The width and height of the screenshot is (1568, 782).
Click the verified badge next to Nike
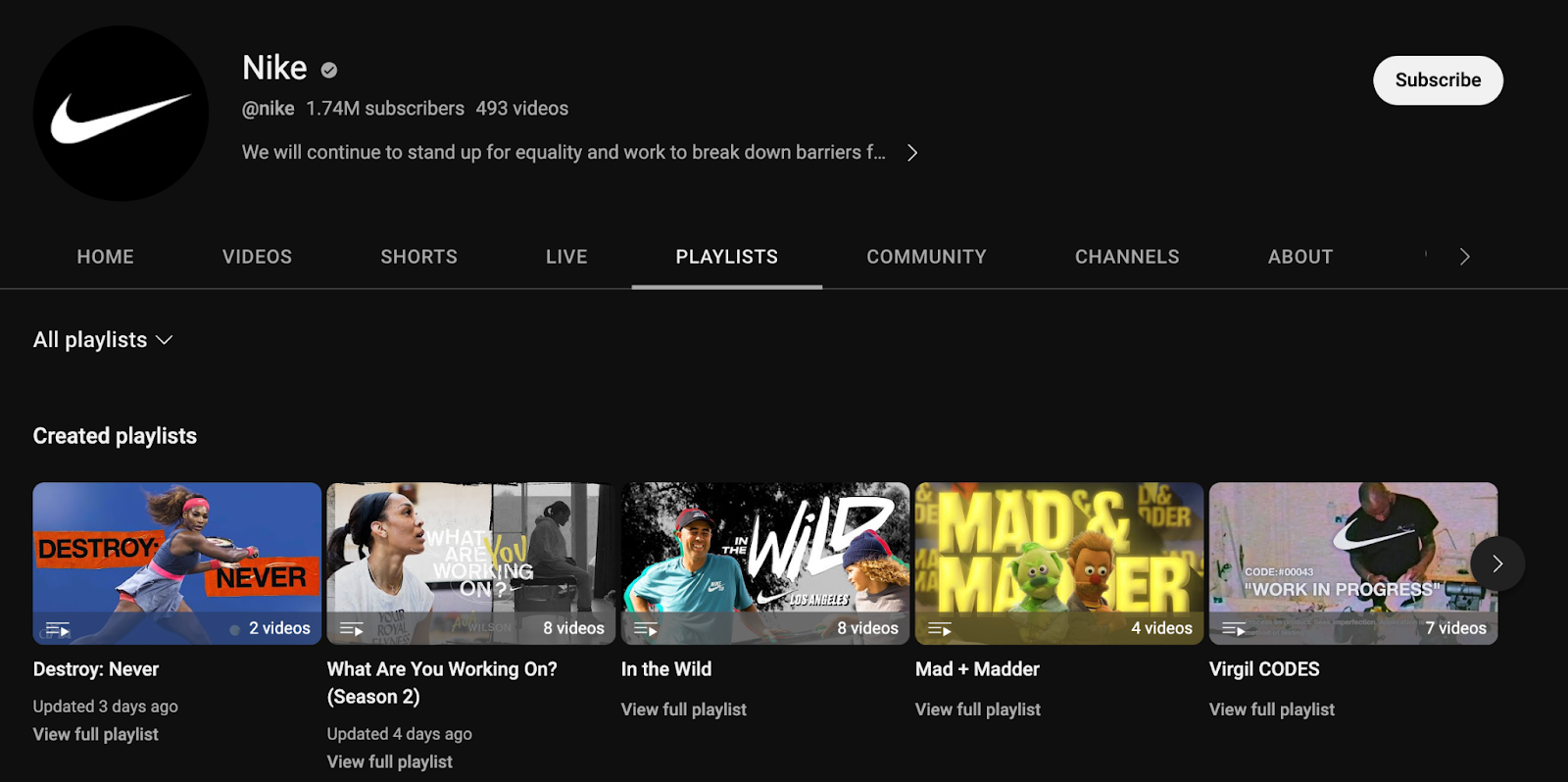329,70
